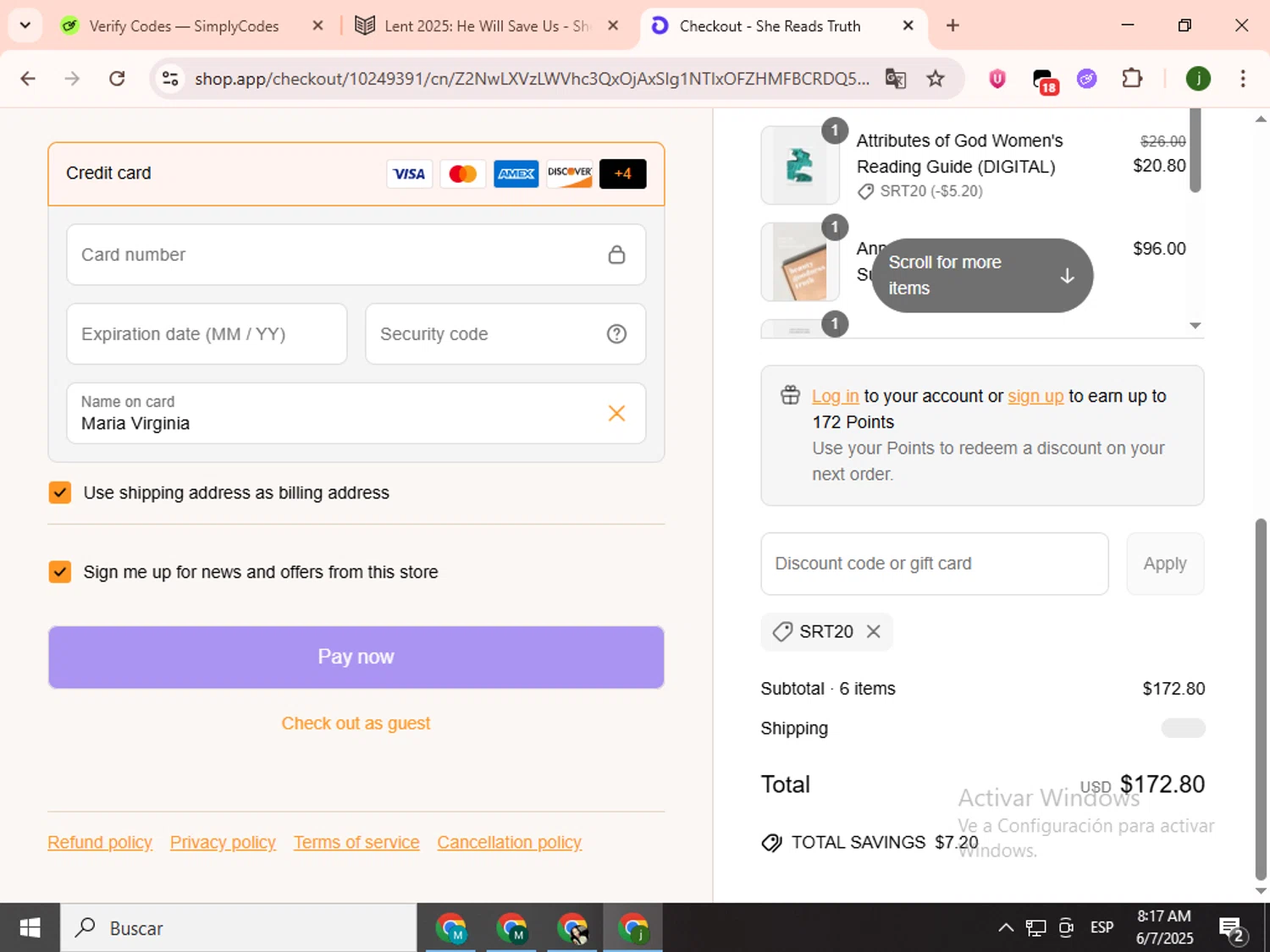
Task: Open Chrome's three-dot menu
Action: pos(1243,79)
